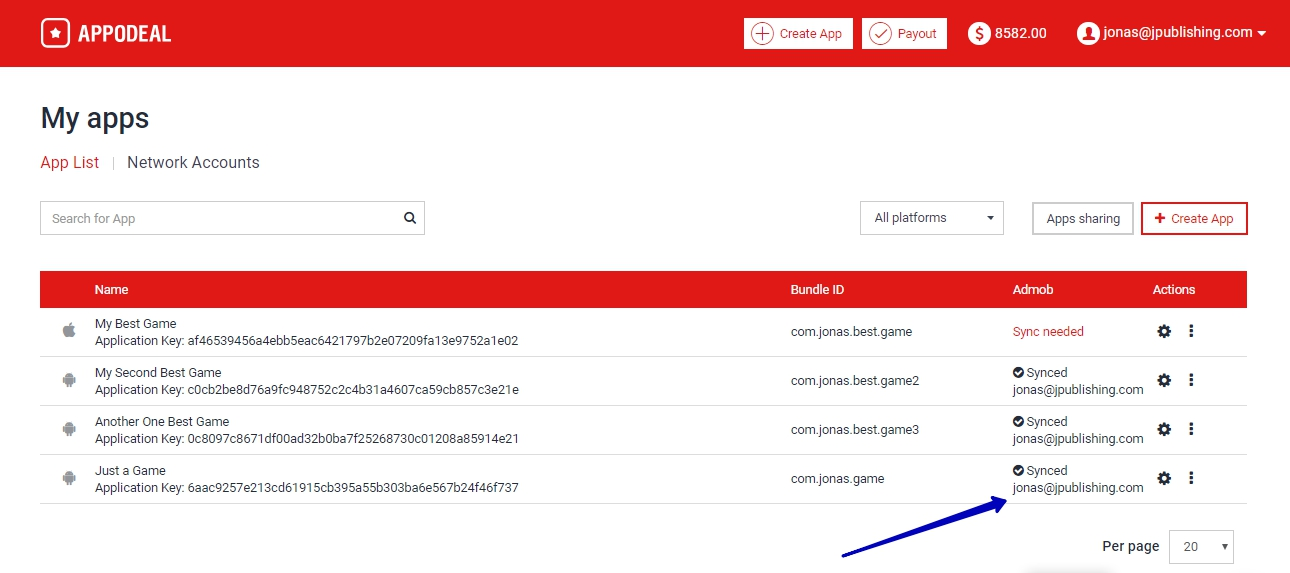Switch to the Network Accounts tab
This screenshot has height=573, width=1290.
[x=193, y=162]
